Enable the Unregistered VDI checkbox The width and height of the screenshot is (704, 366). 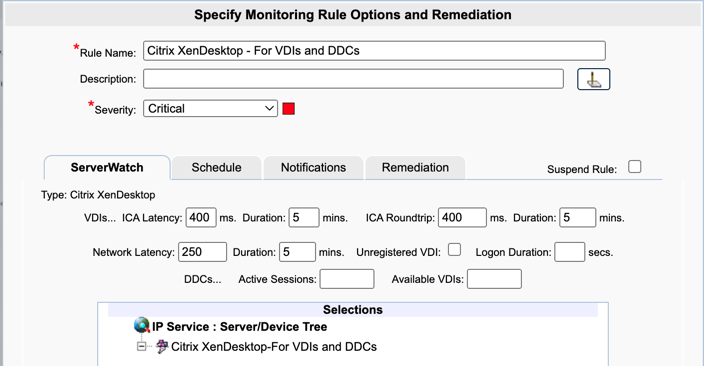(x=454, y=250)
